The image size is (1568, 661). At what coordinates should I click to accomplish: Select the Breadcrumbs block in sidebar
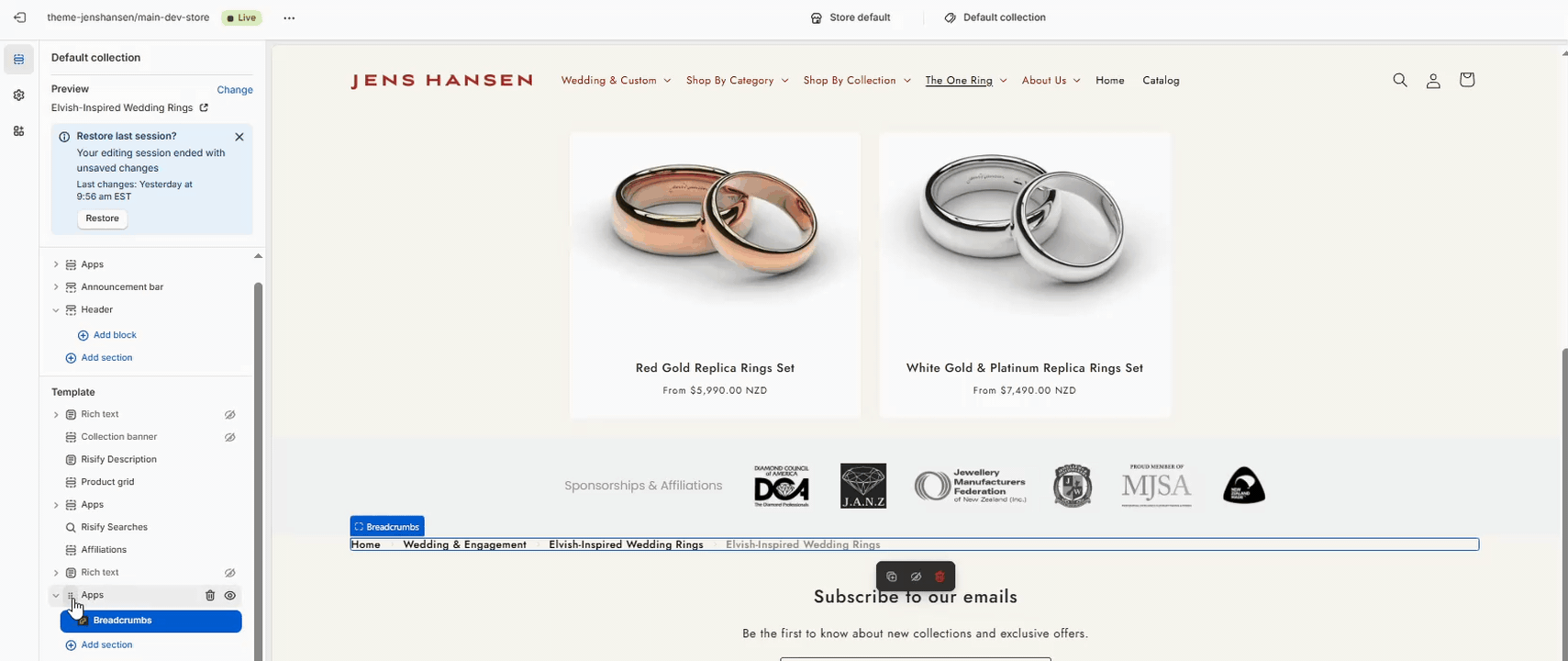pyautogui.click(x=151, y=621)
